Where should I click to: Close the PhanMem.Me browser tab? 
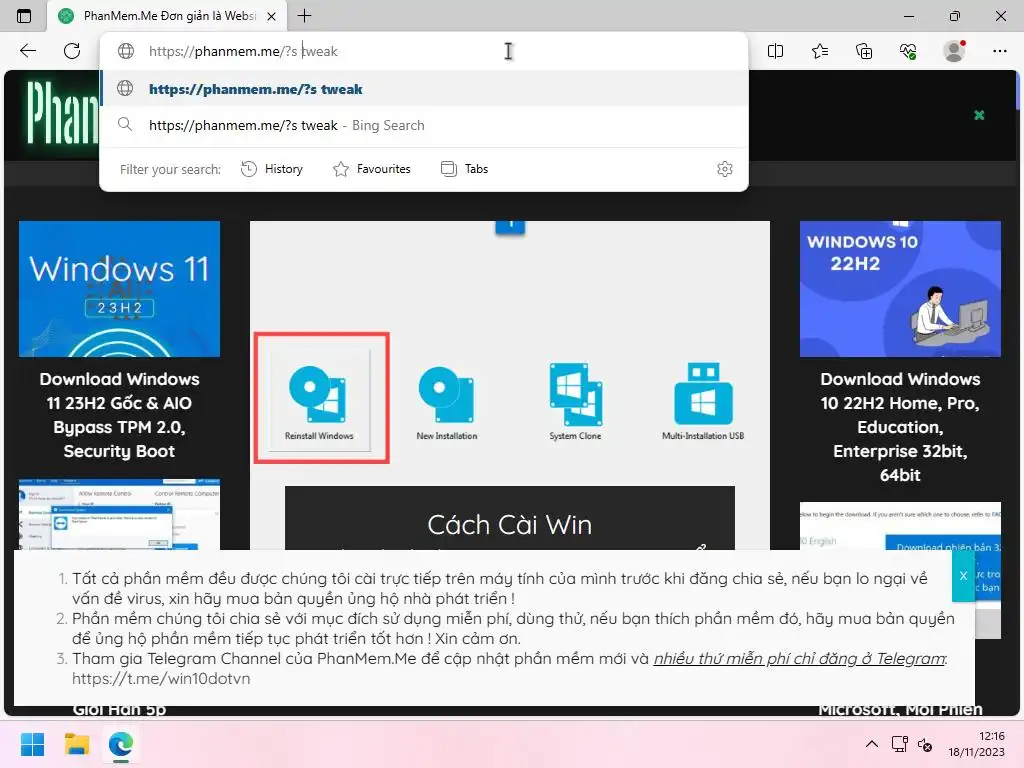point(272,16)
